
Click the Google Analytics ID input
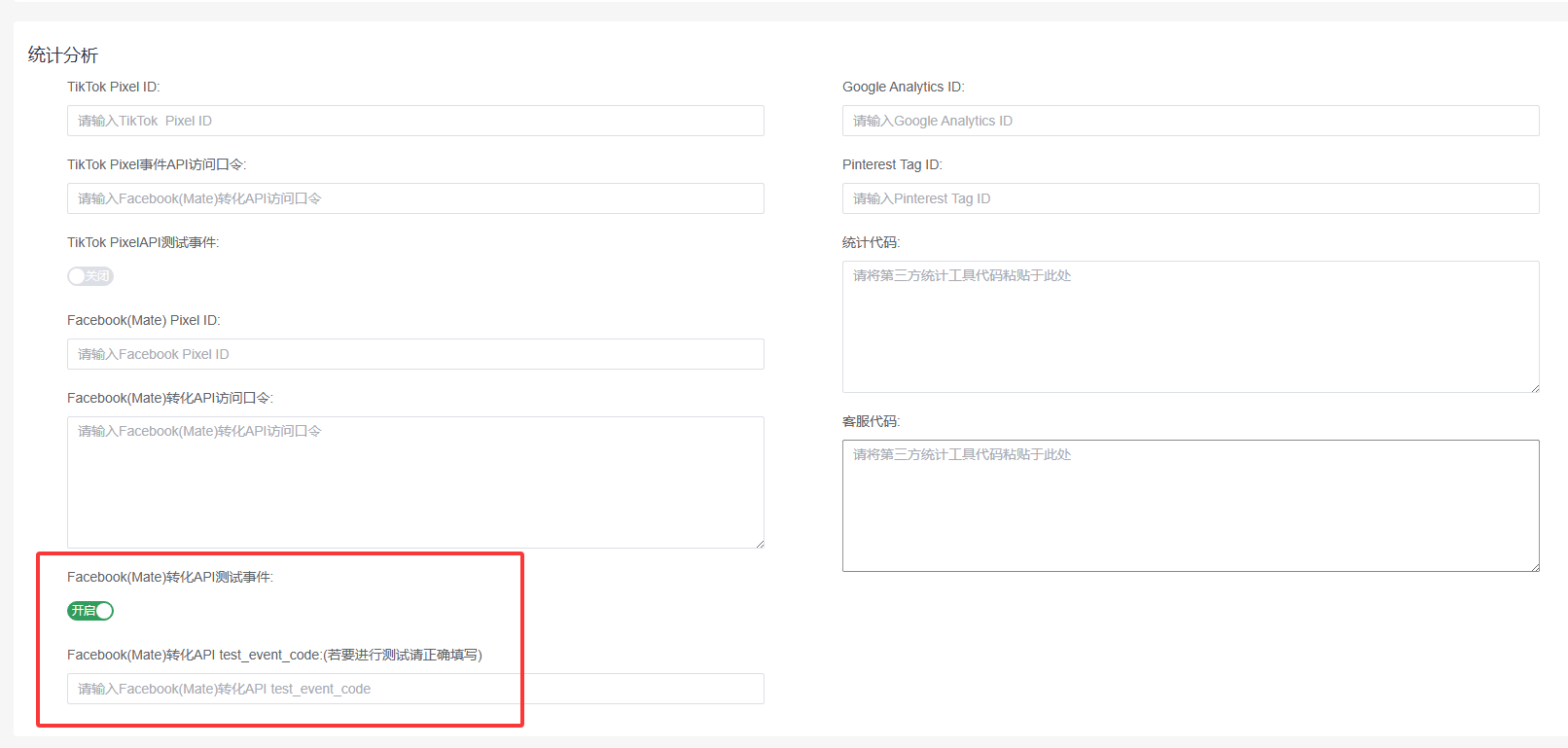click(x=1191, y=121)
